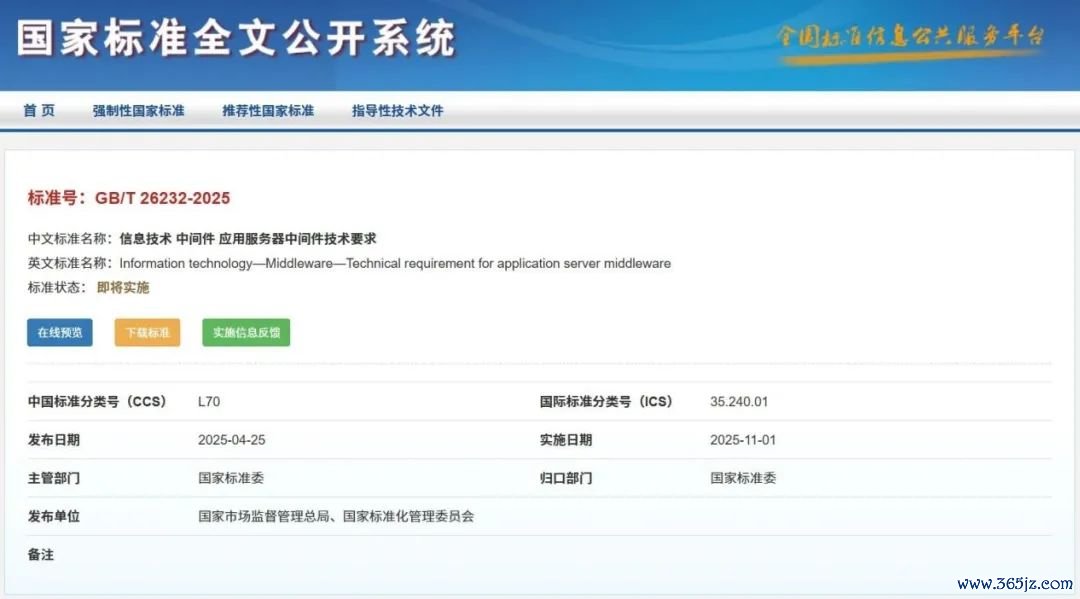This screenshot has height=599, width=1080.
Task: Open the 首页 navigation tab
Action: click(39, 110)
